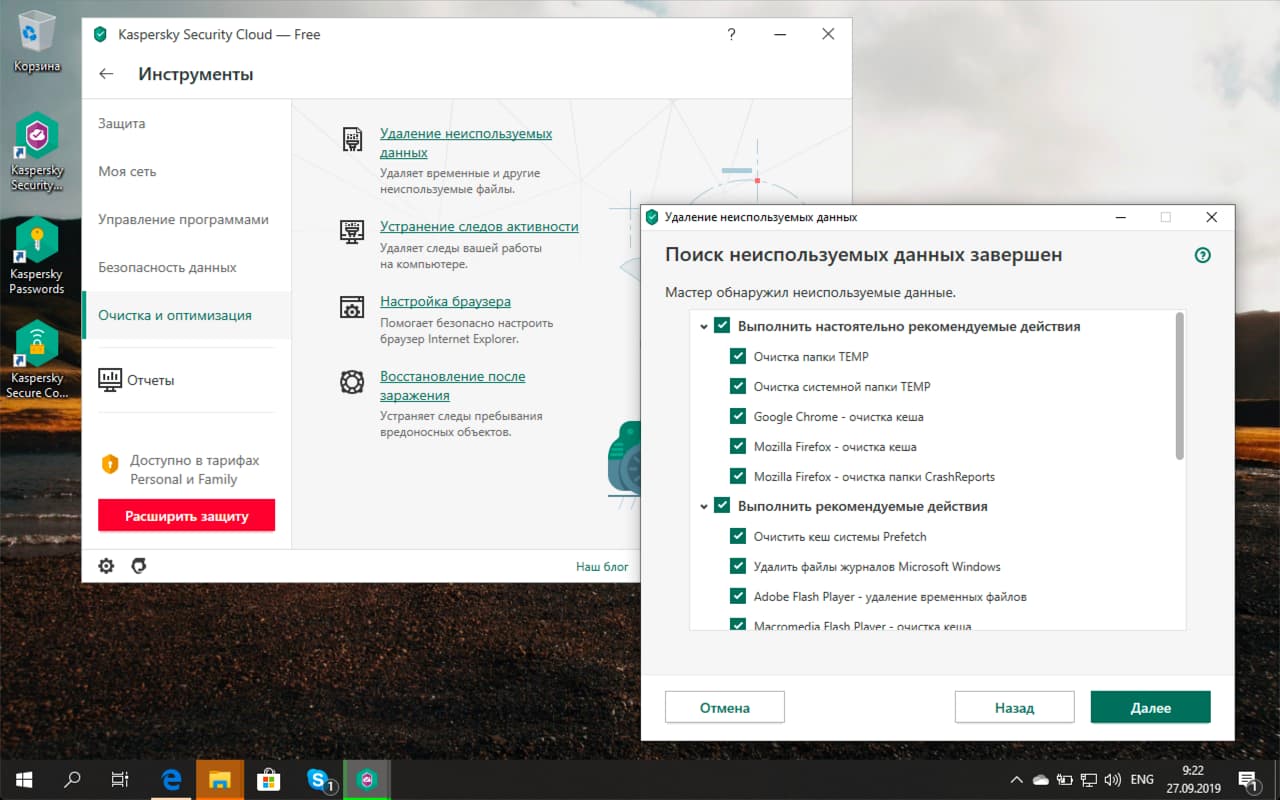1280x800 pixels.
Task: Click the Kaspersky icon in the taskbar
Action: 368,779
